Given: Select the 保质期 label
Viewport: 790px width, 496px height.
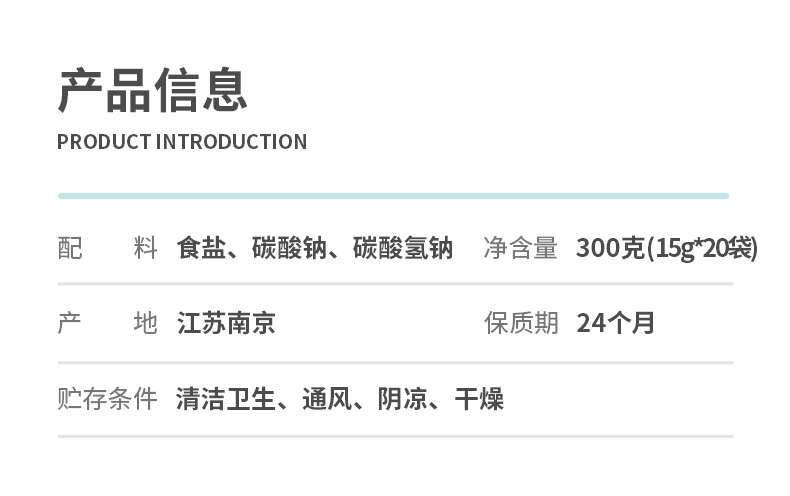Looking at the screenshot, I should point(520,324).
